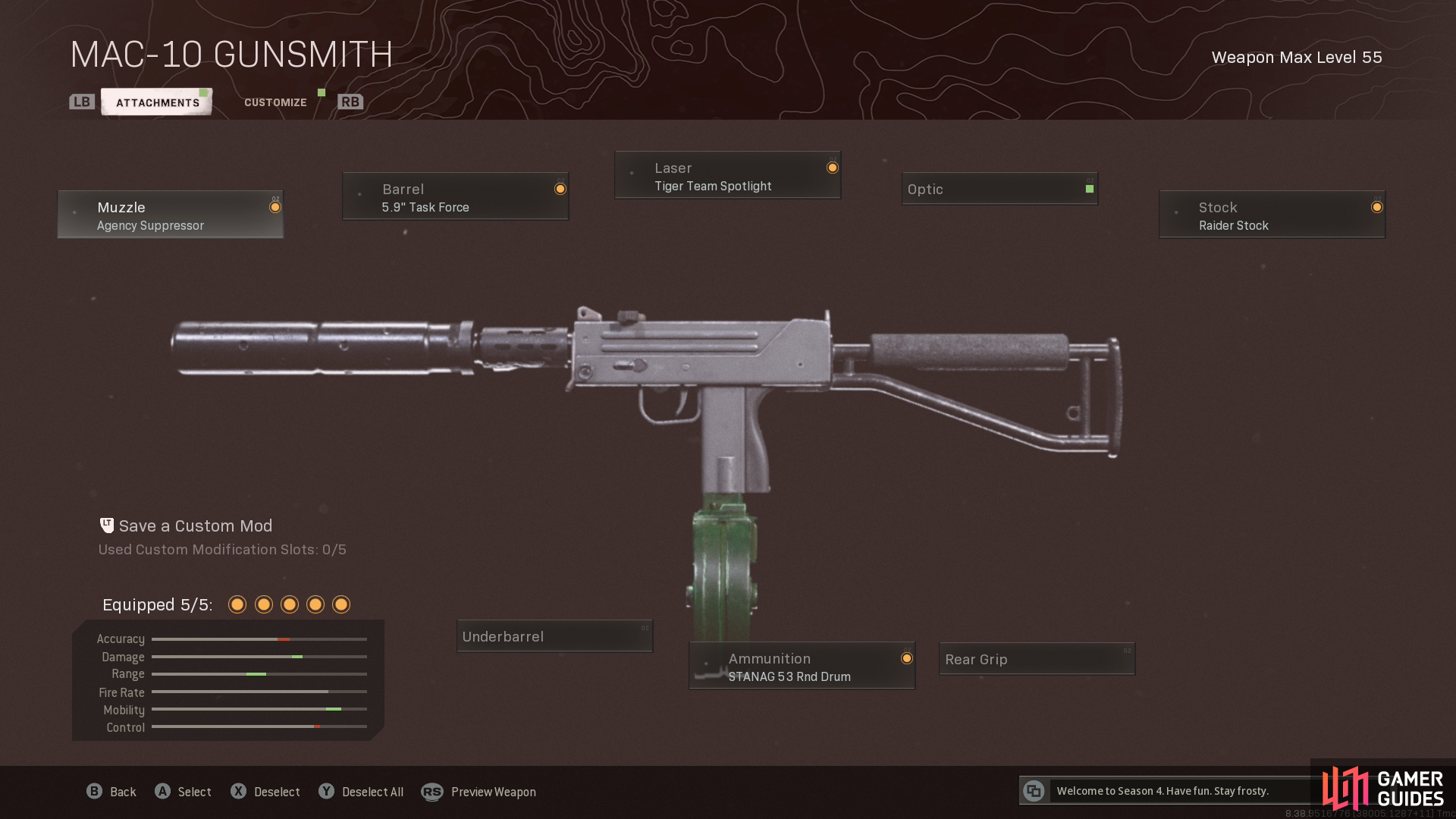The width and height of the screenshot is (1456, 819).
Task: Open the Rear Grip attachment slot
Action: (x=1037, y=659)
